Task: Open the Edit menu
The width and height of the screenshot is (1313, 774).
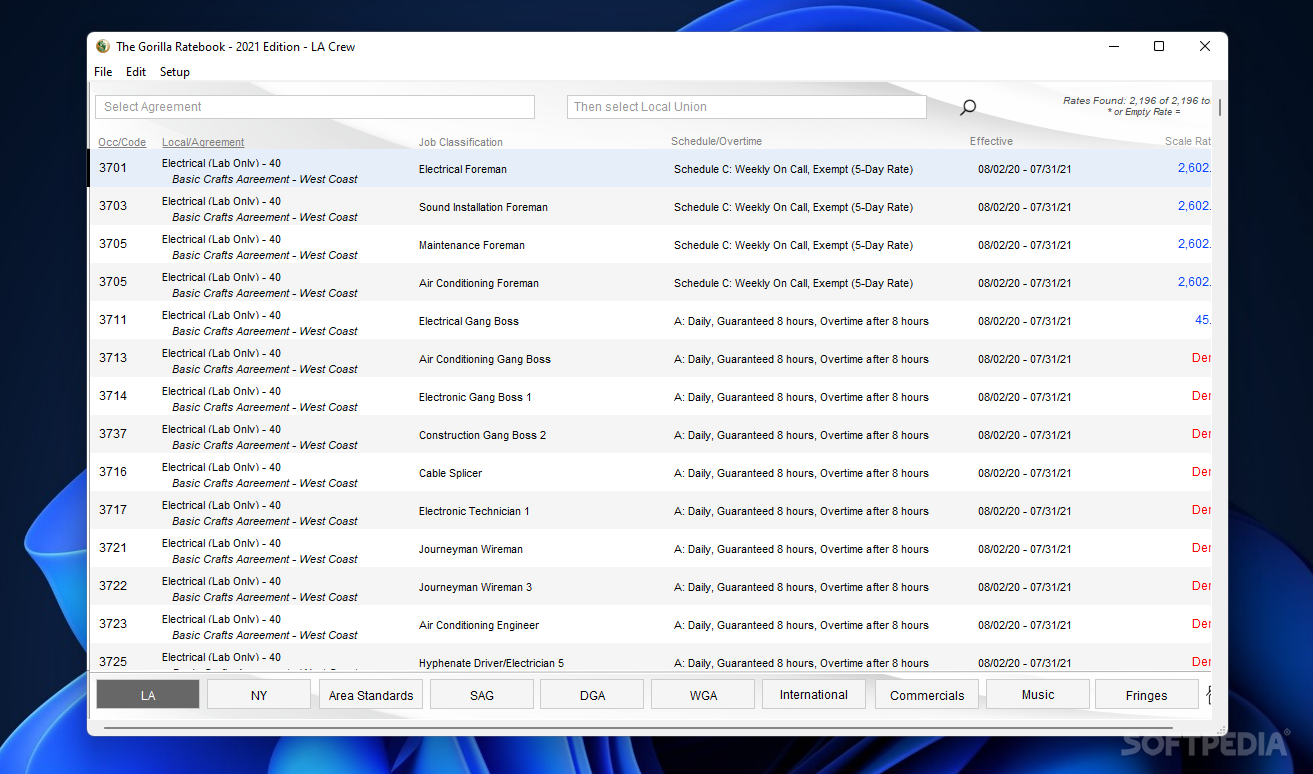Action: 136,72
